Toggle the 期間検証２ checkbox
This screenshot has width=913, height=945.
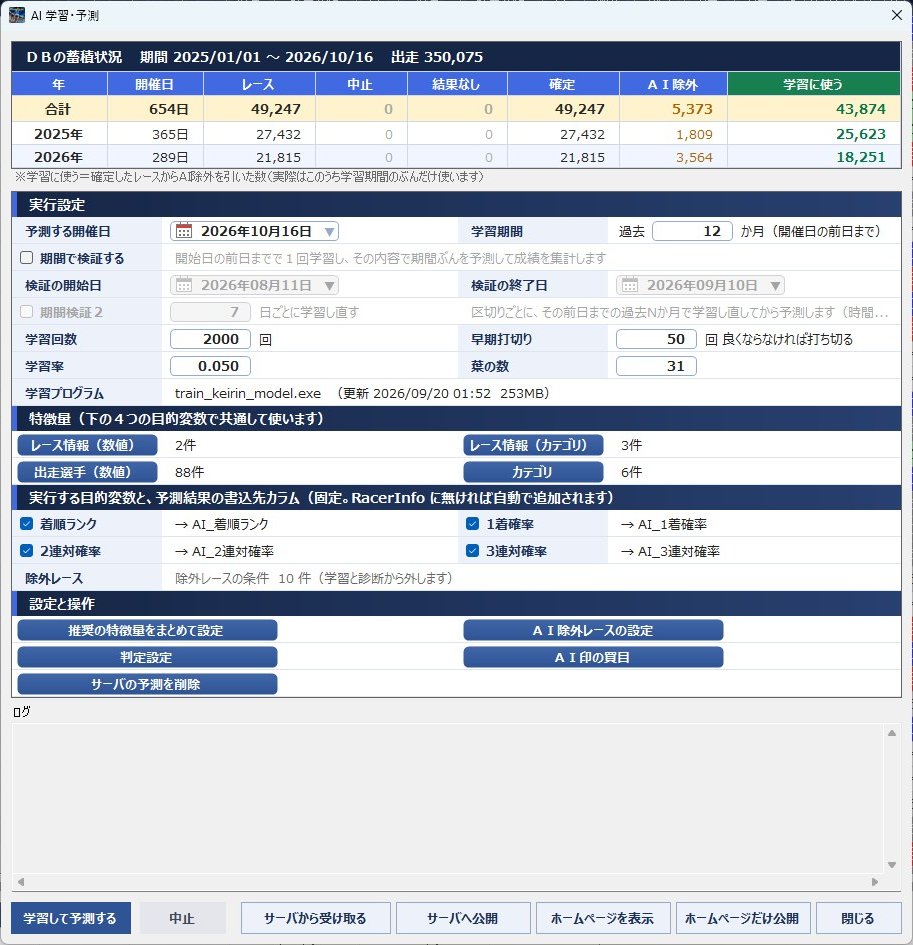27,312
